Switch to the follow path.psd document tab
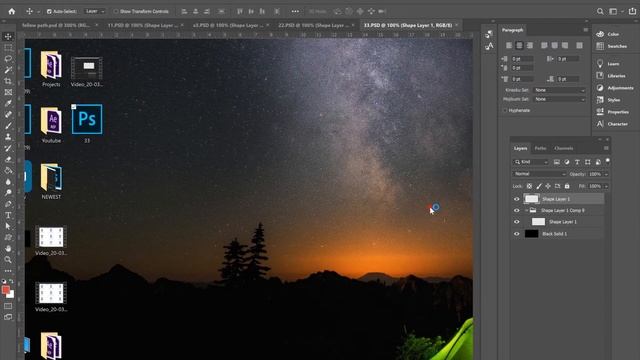Screen dimensions: 640x360 pos(56,25)
